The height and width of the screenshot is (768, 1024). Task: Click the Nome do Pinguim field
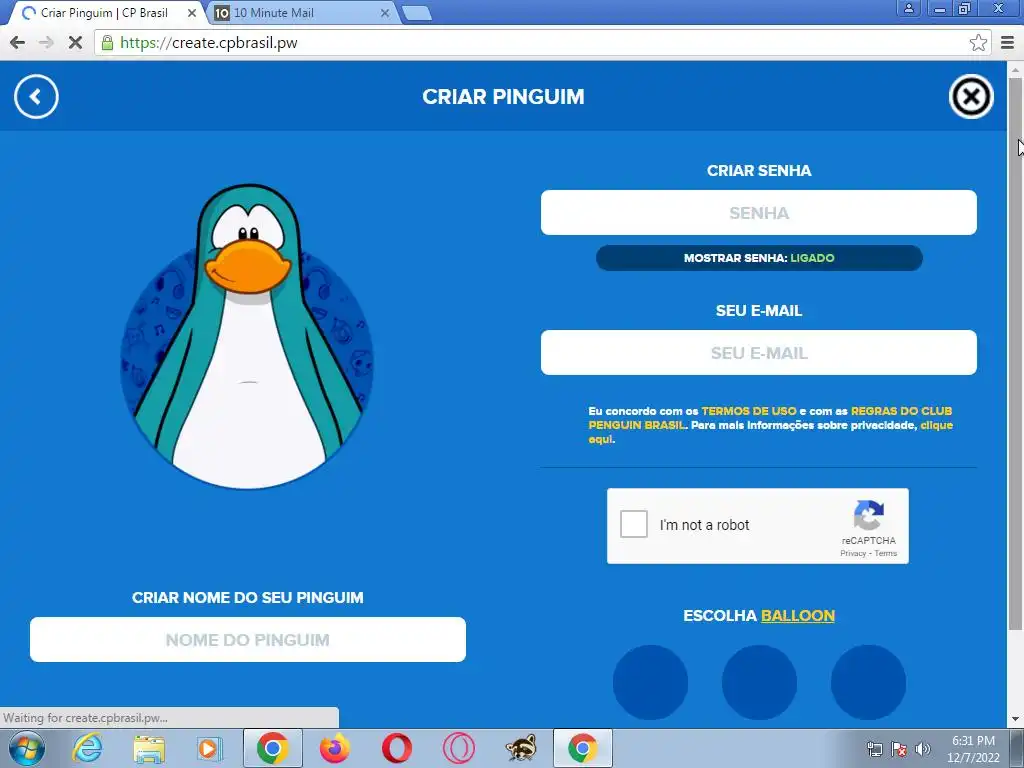248,639
